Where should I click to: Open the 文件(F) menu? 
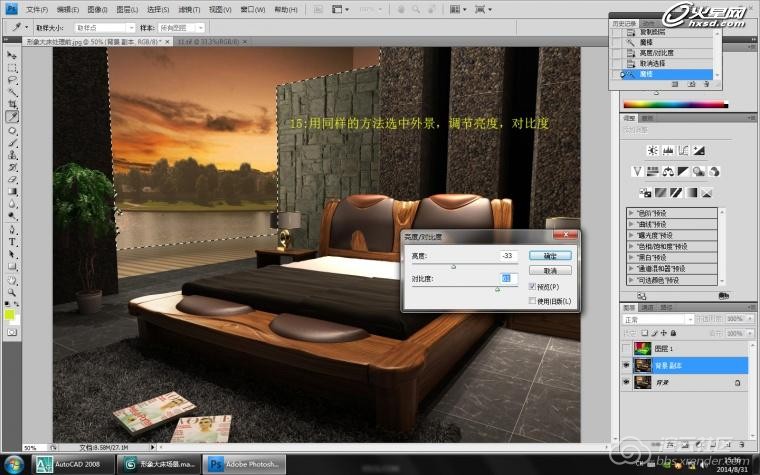click(37, 9)
